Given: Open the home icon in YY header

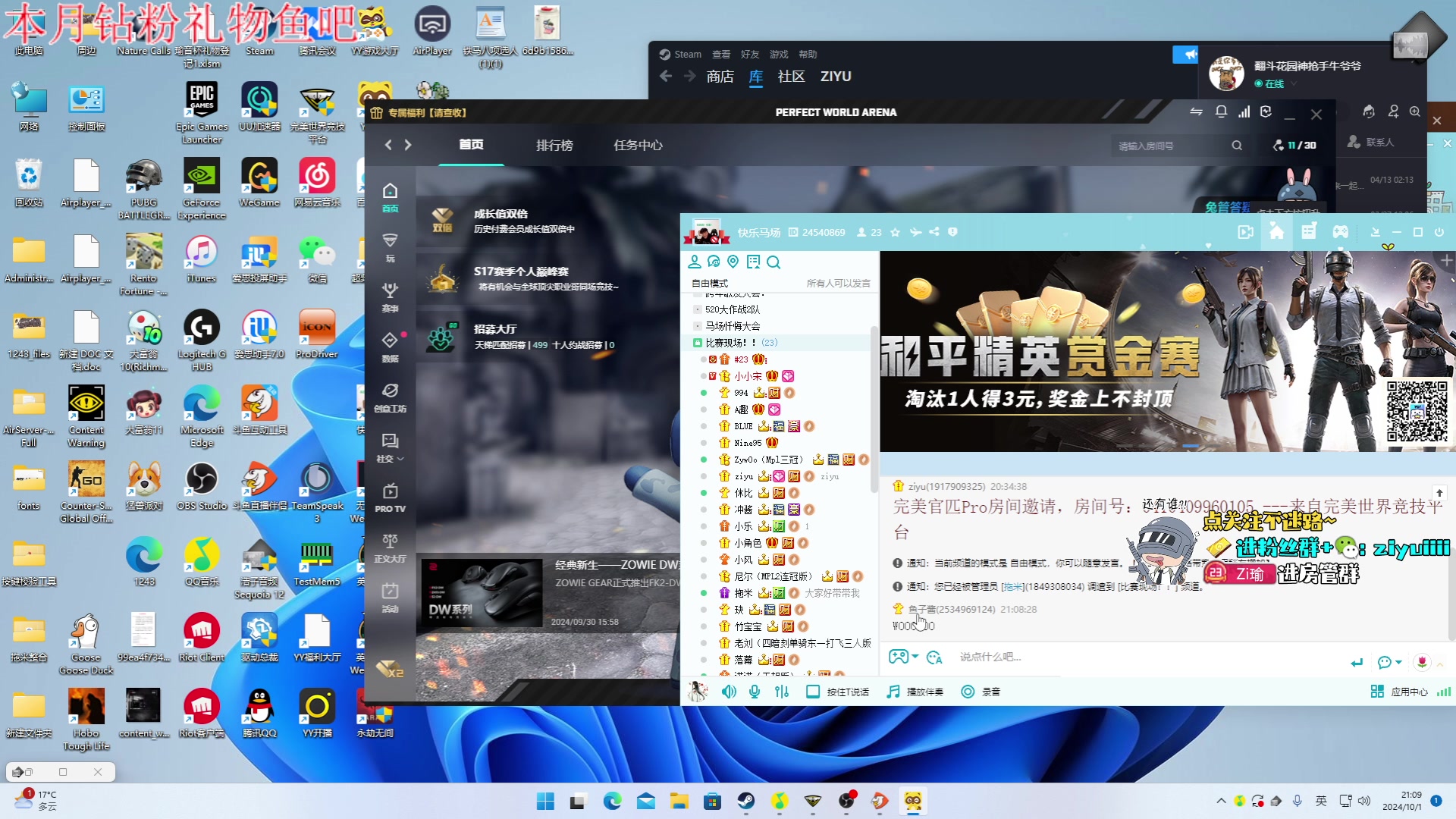Looking at the screenshot, I should (x=1277, y=232).
